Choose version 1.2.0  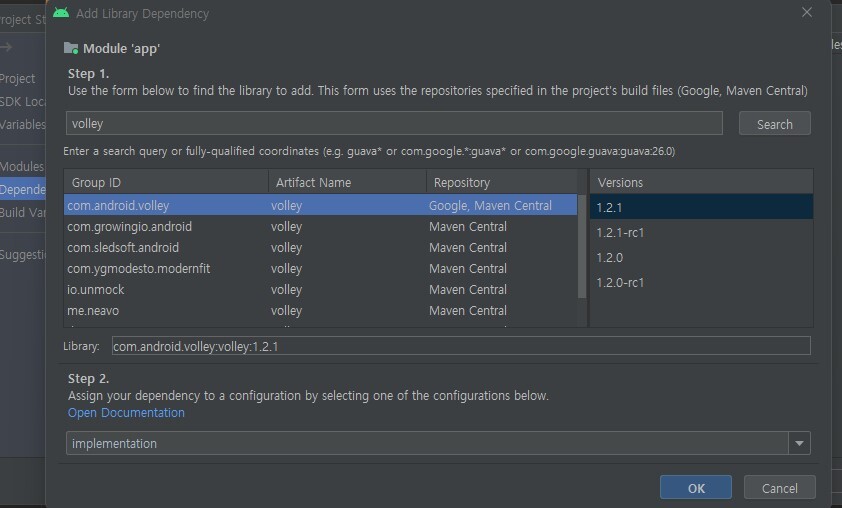(701, 258)
